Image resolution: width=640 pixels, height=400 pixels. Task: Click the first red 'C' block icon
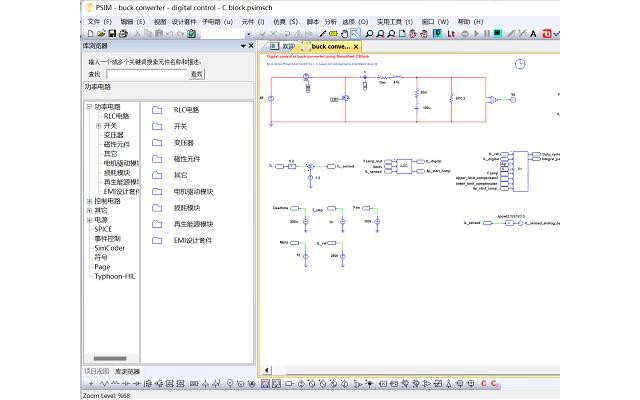pyautogui.click(x=484, y=383)
